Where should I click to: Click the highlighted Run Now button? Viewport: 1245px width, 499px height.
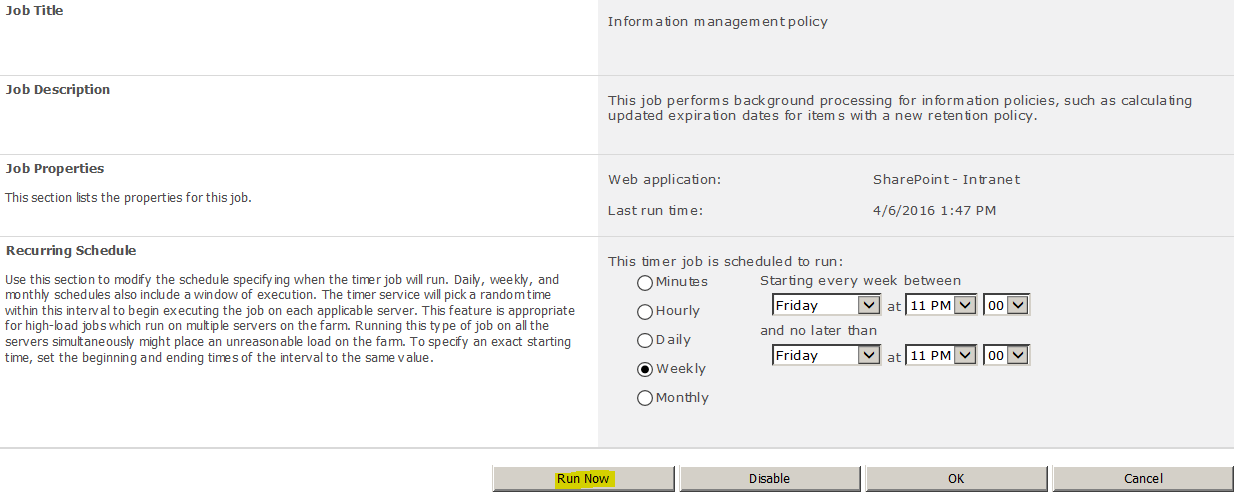(583, 479)
